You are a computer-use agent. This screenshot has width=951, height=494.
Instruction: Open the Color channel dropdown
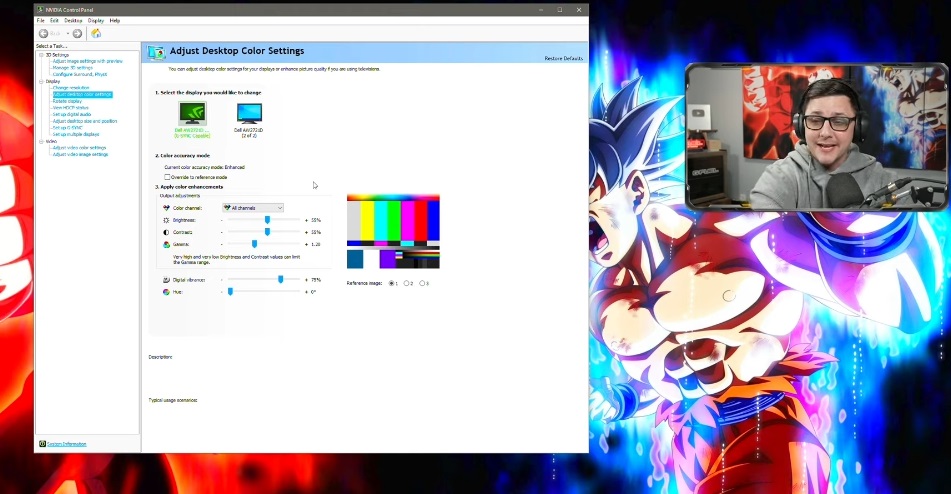[253, 208]
